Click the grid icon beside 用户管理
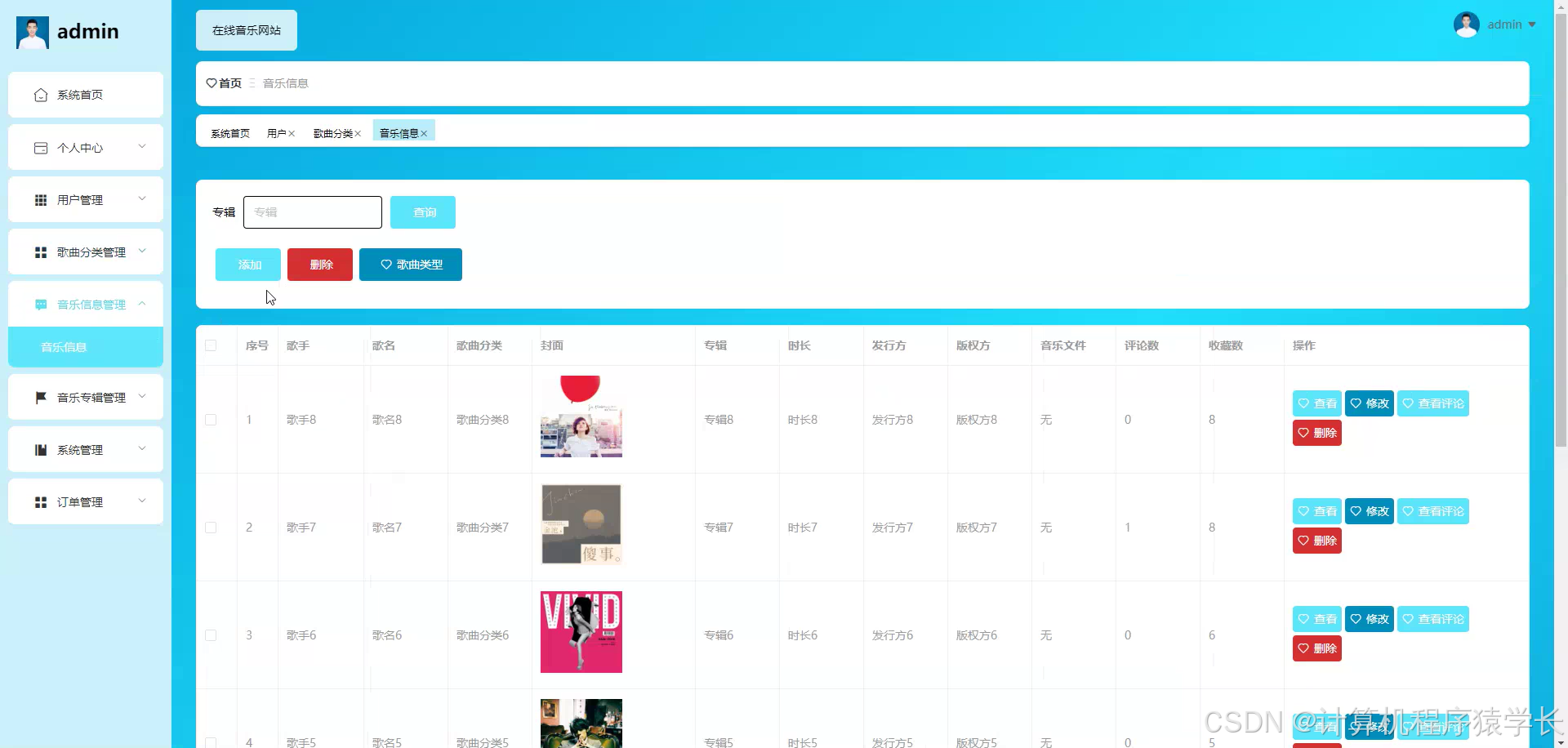 41,200
